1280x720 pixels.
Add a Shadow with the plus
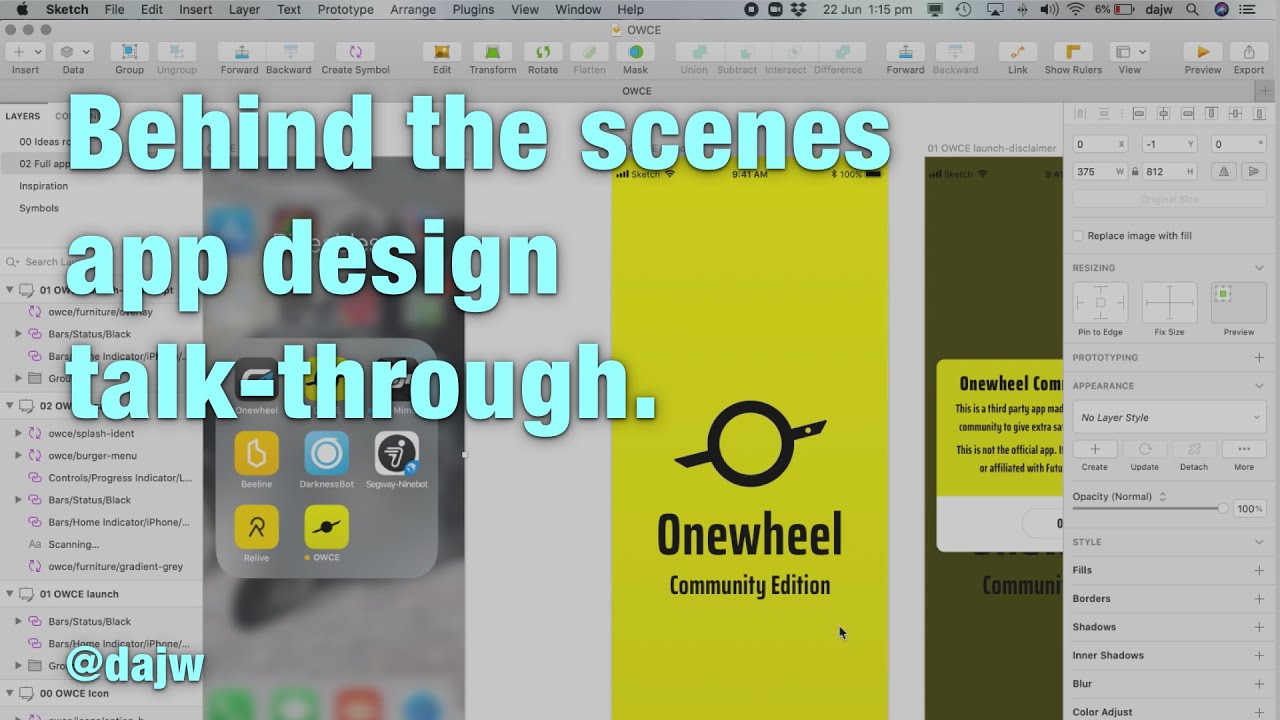click(1259, 627)
